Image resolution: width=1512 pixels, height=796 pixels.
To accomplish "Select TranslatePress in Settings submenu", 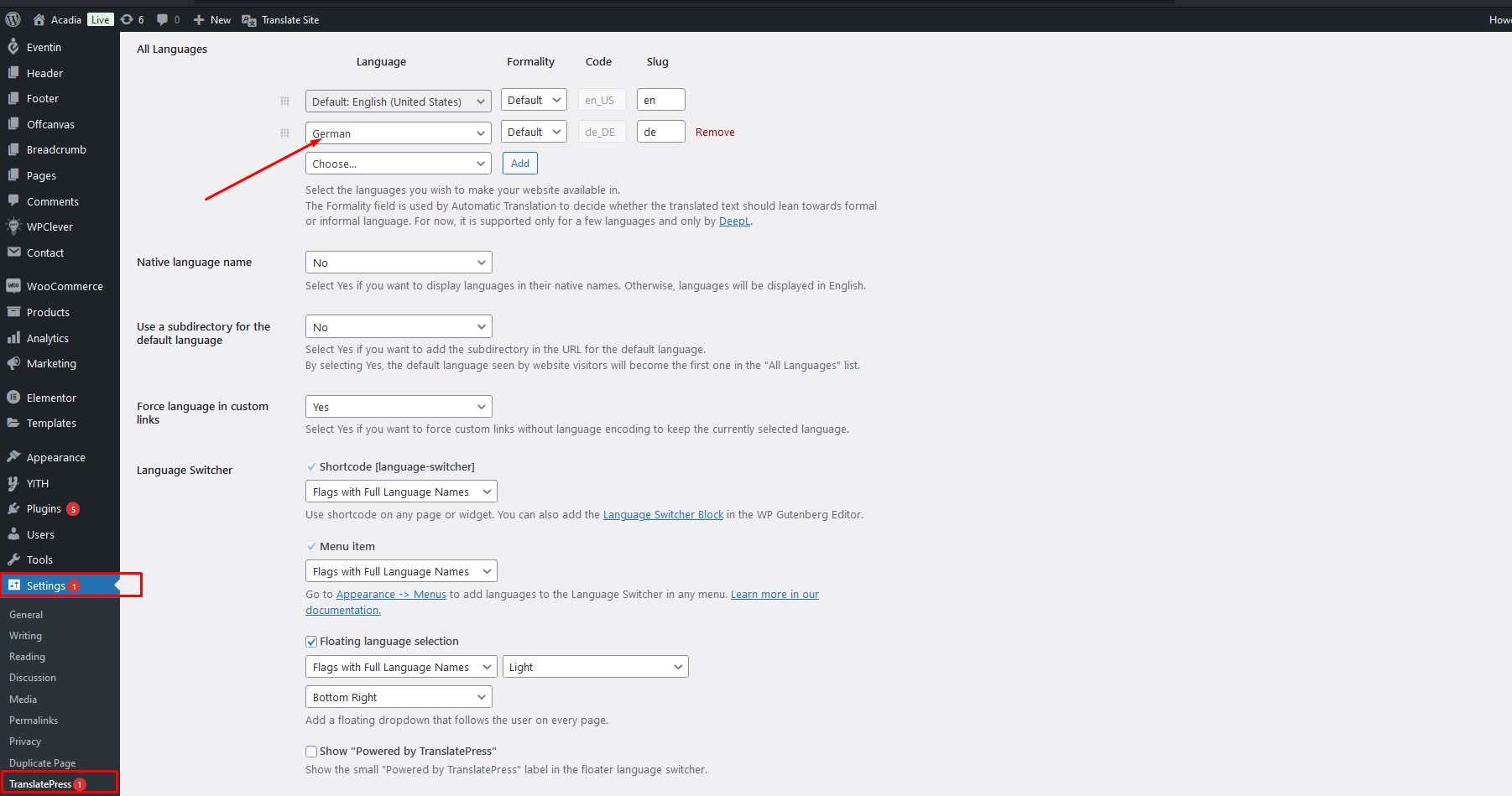I will [40, 784].
